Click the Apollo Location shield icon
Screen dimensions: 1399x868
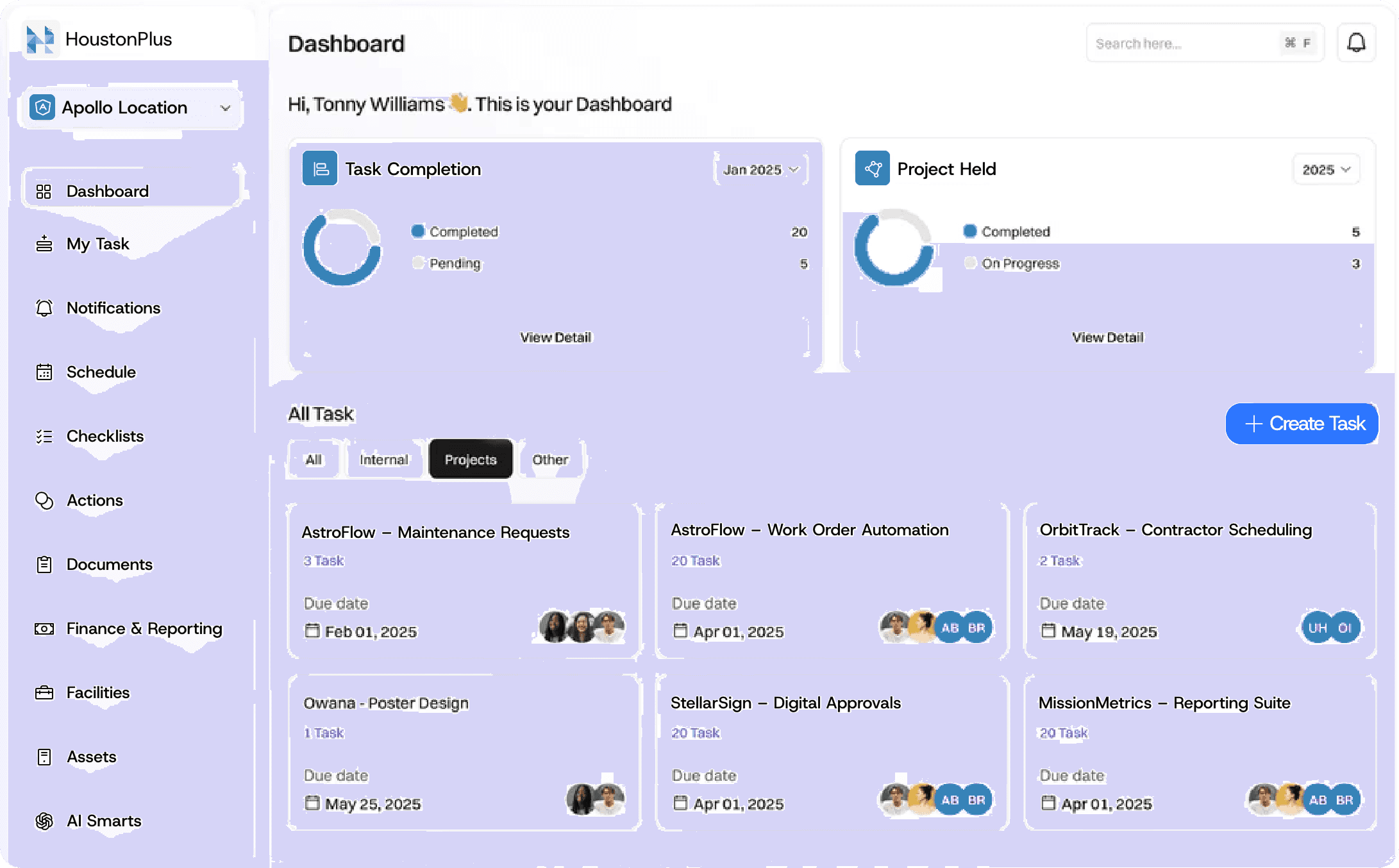tap(42, 107)
